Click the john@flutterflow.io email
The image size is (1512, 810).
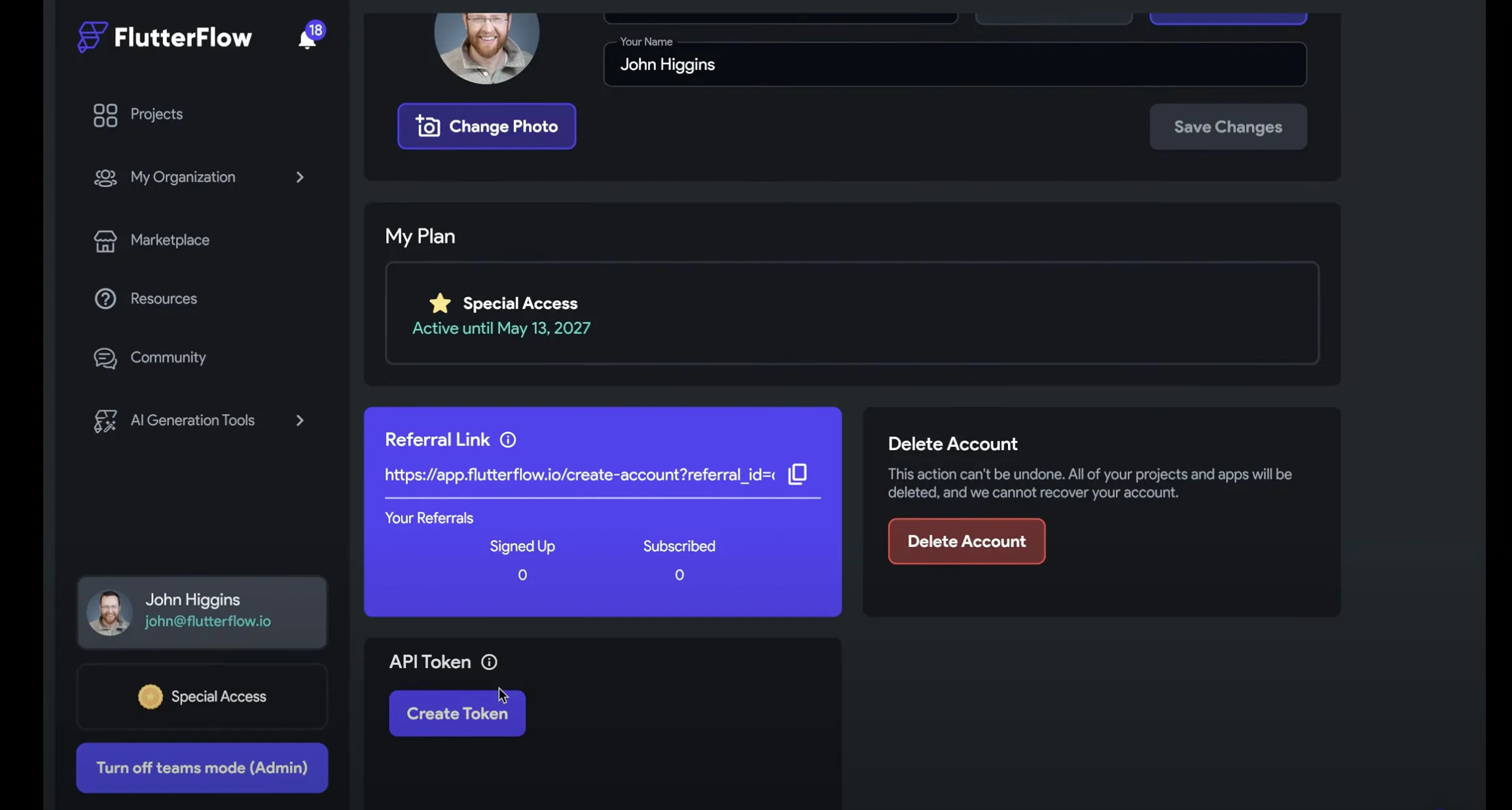pyautogui.click(x=207, y=622)
